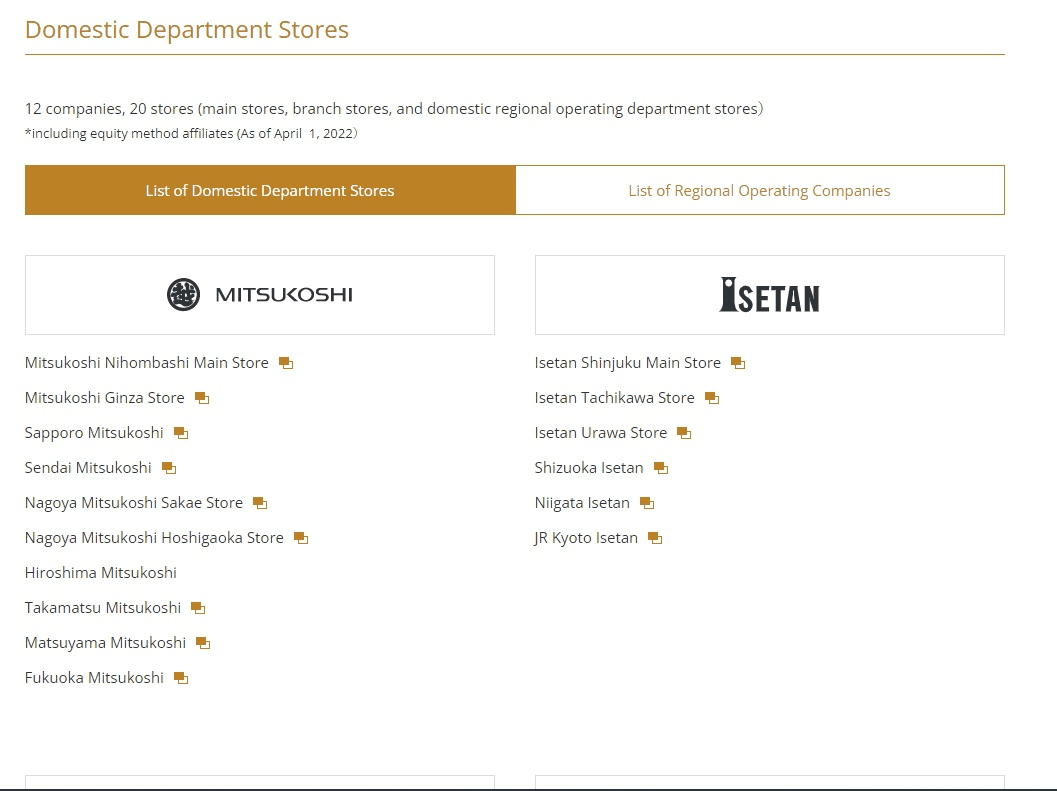Click new-window icon next to Isetan Urawa Store

(684, 434)
